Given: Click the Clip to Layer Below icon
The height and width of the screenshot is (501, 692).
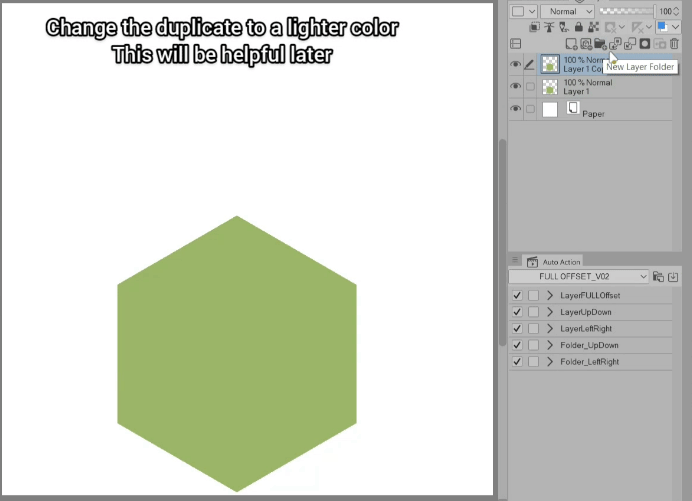Looking at the screenshot, I should click(534, 27).
